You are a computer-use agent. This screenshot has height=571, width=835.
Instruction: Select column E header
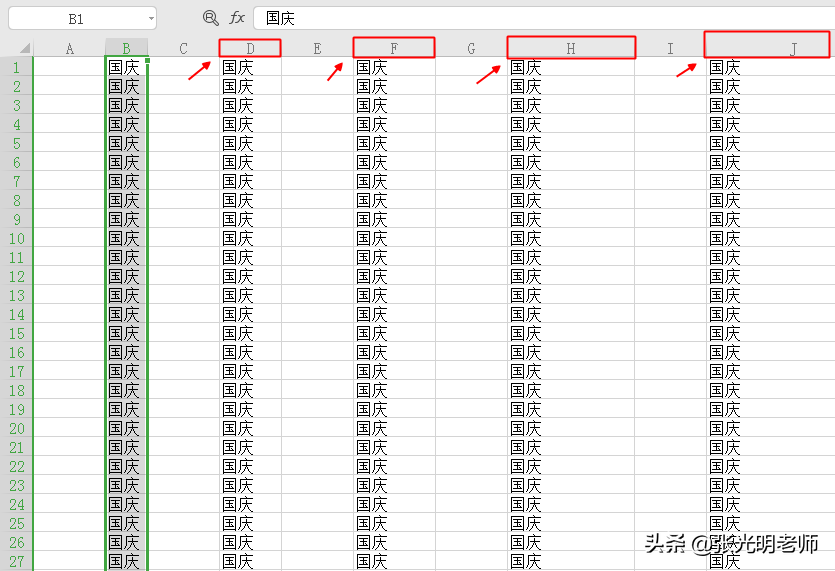pos(317,48)
